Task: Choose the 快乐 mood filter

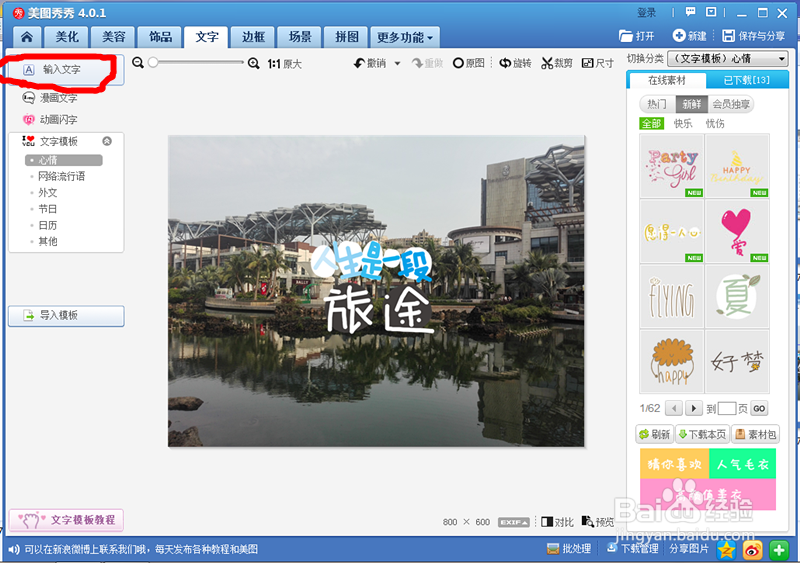Action: tap(683, 124)
